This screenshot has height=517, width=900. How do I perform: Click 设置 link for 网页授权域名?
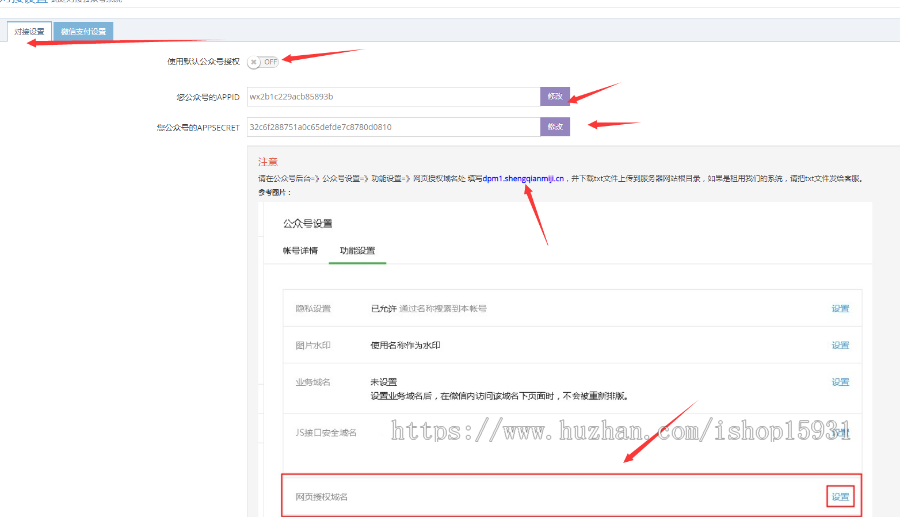coord(840,497)
